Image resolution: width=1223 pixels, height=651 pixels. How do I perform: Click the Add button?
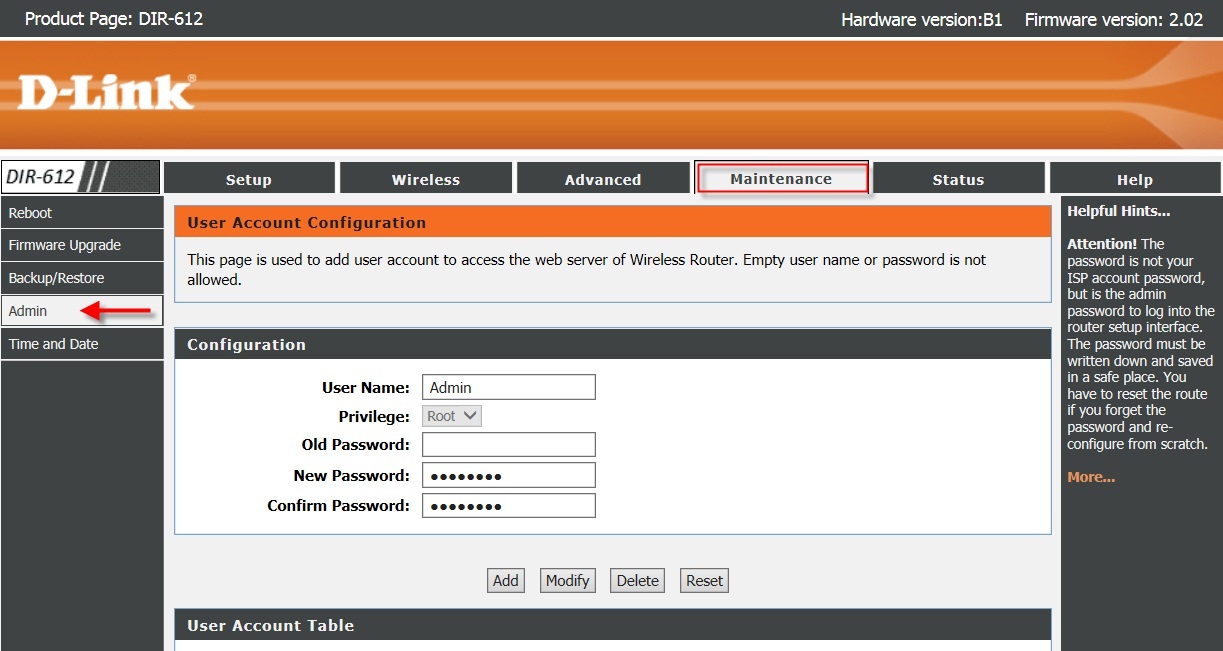pyautogui.click(x=506, y=580)
